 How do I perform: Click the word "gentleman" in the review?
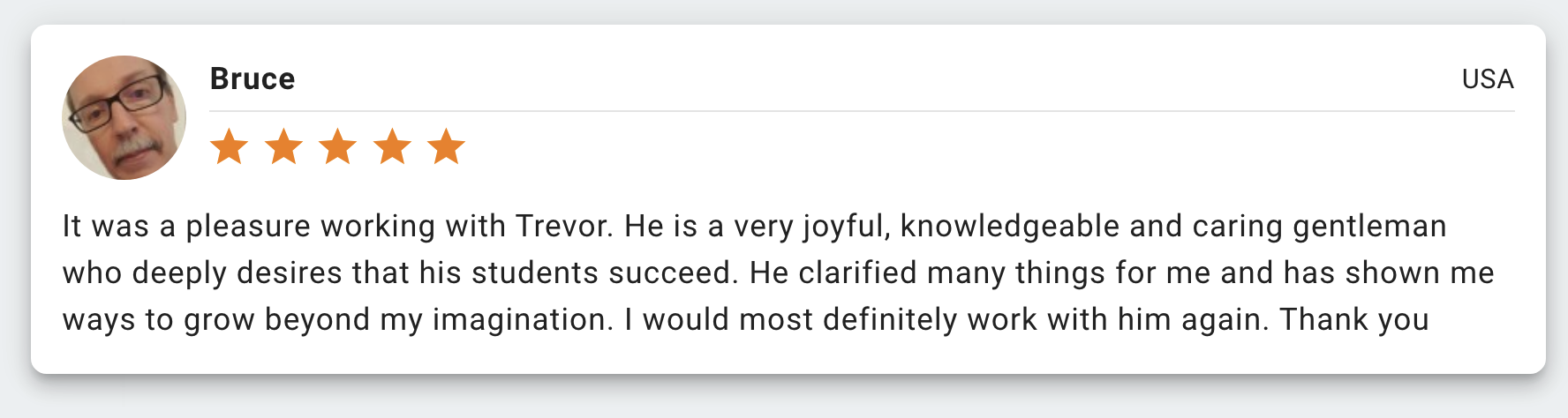(1369, 227)
